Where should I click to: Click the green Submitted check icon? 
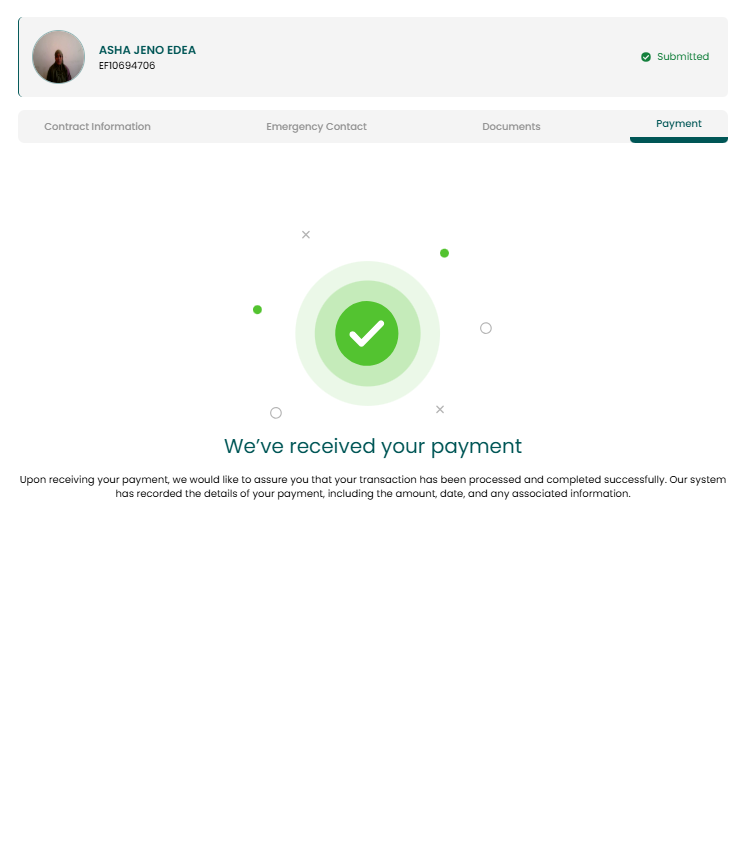646,57
